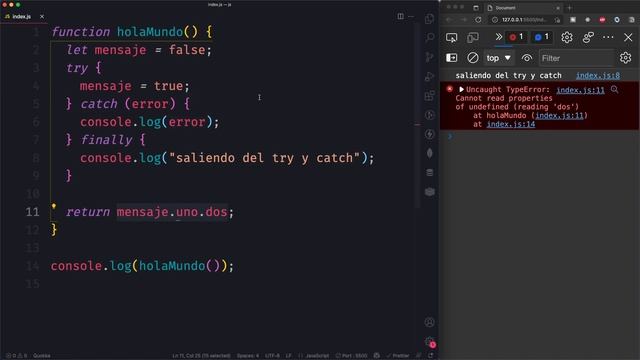This screenshot has height=360, width=640.
Task: Open the Accounts icon in VS Code
Action: (429, 322)
